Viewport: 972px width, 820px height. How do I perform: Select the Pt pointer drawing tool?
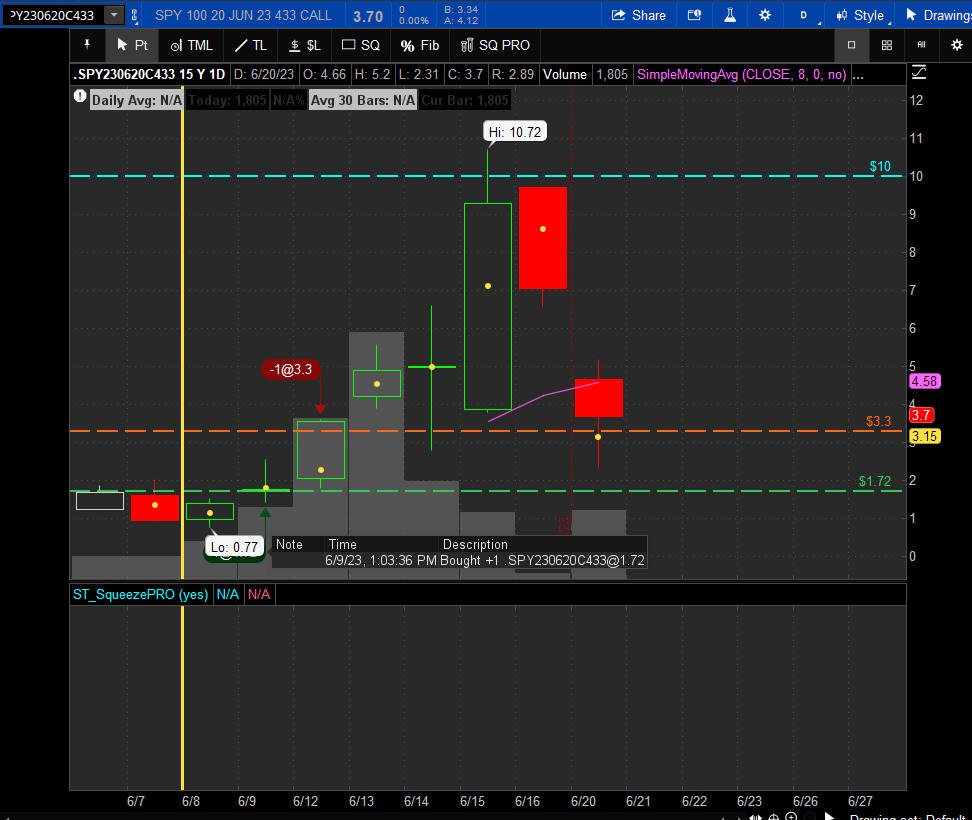pos(132,45)
